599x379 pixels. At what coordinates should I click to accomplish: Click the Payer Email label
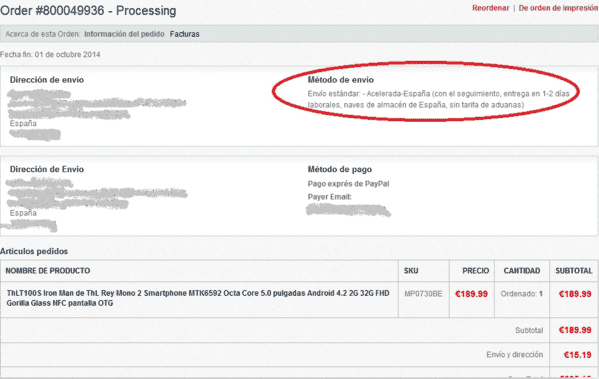tap(329, 197)
